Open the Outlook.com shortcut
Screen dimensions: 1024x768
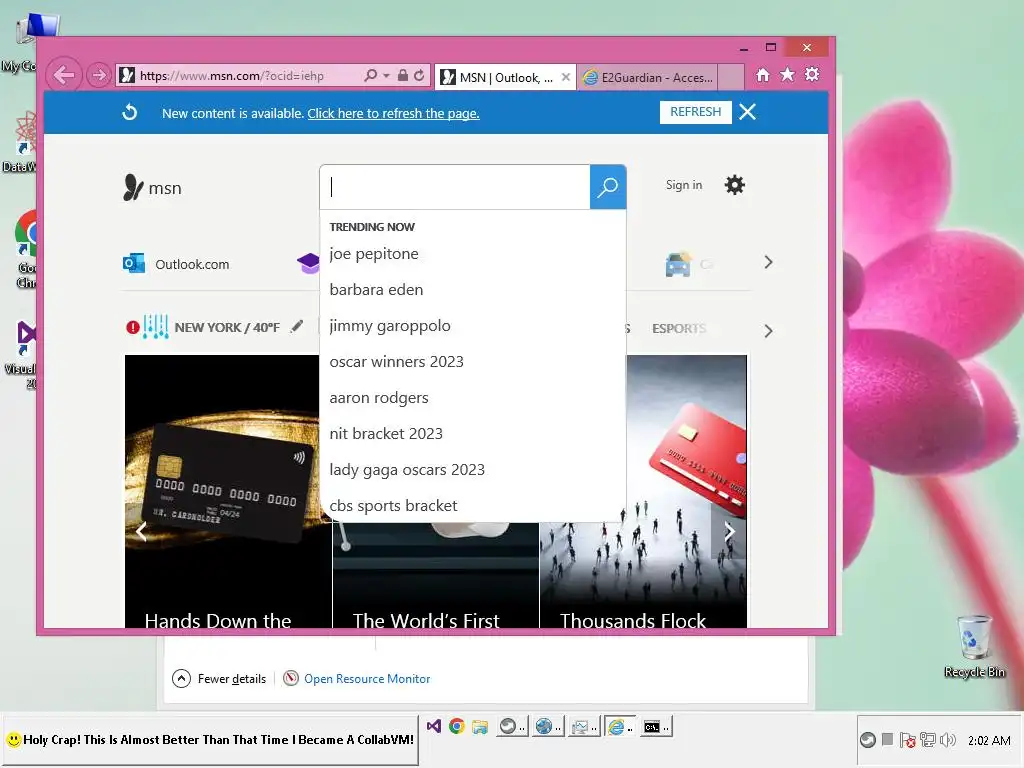[x=176, y=264]
